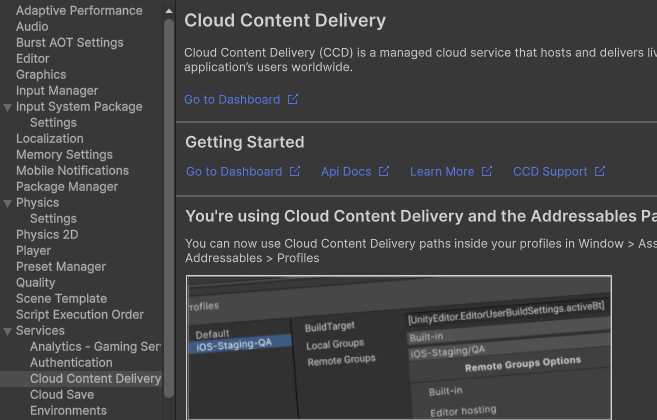Viewport: 657px width, 420px height.
Task: Open Settings under Physics
Action: coord(53,218)
